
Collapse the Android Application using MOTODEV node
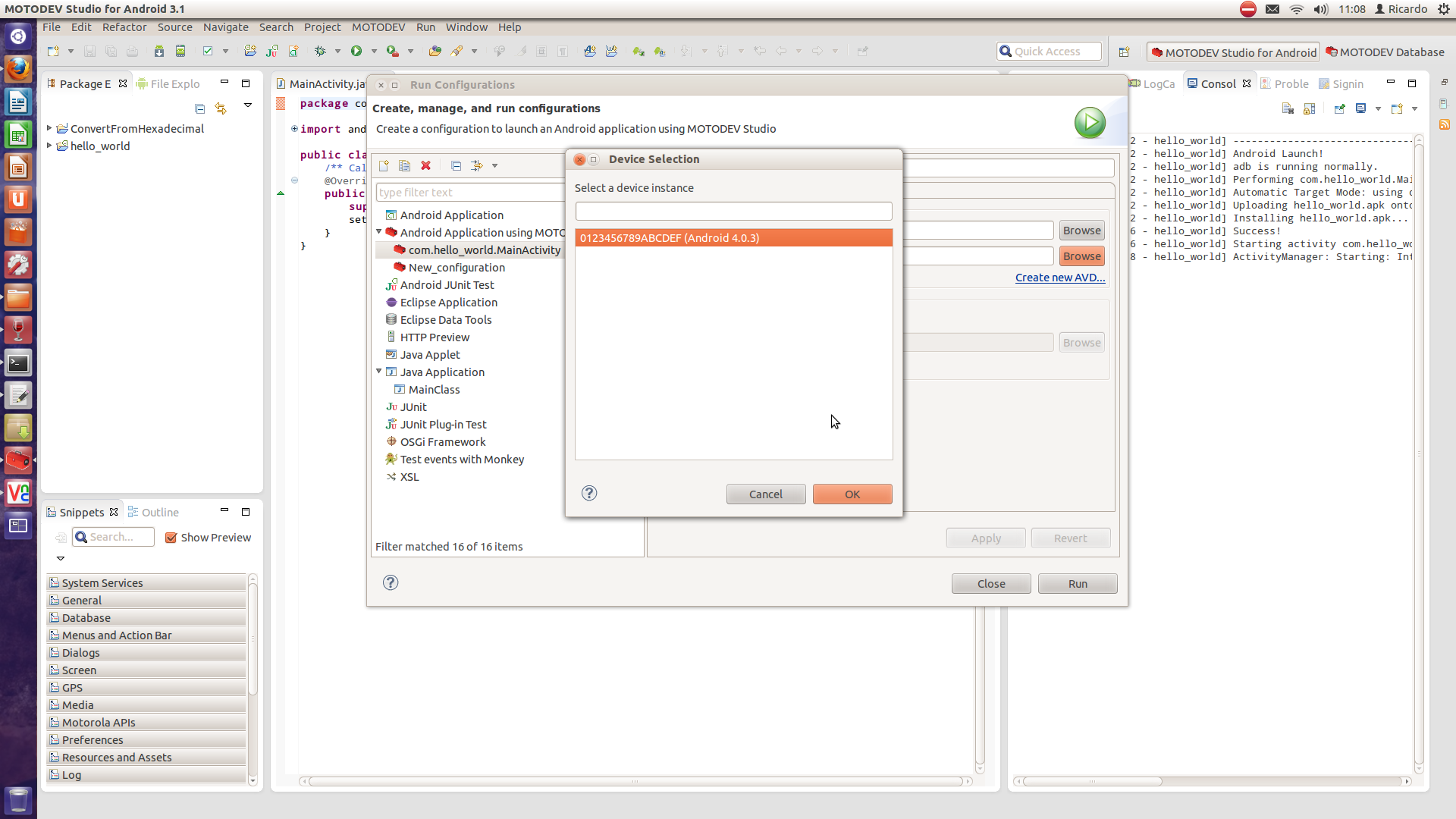379,232
